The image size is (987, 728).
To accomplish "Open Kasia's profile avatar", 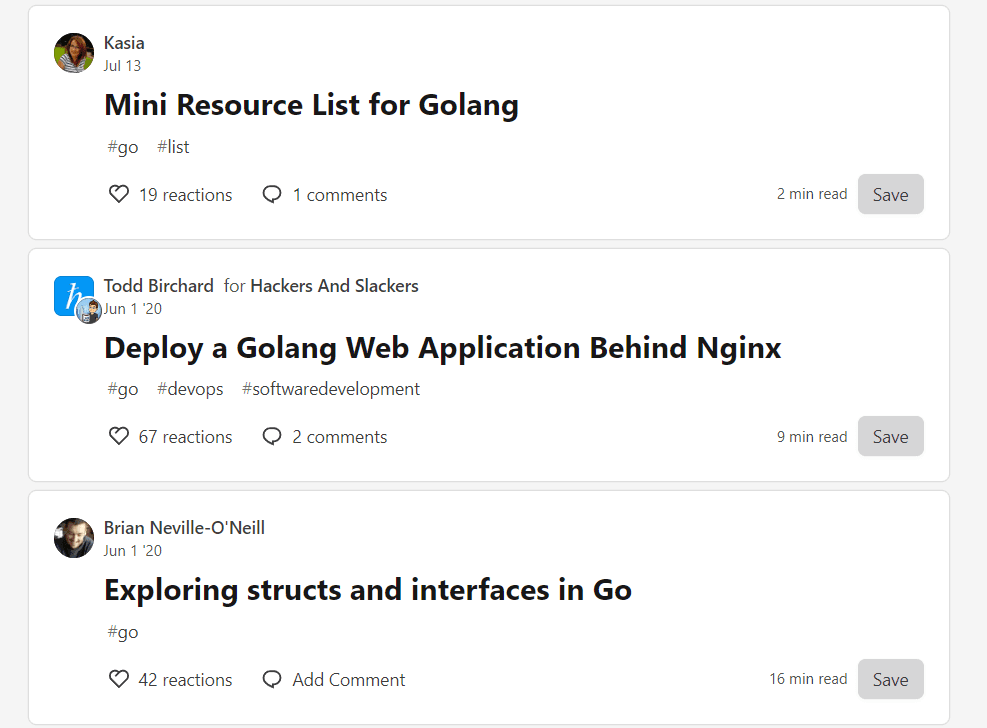I will point(74,53).
